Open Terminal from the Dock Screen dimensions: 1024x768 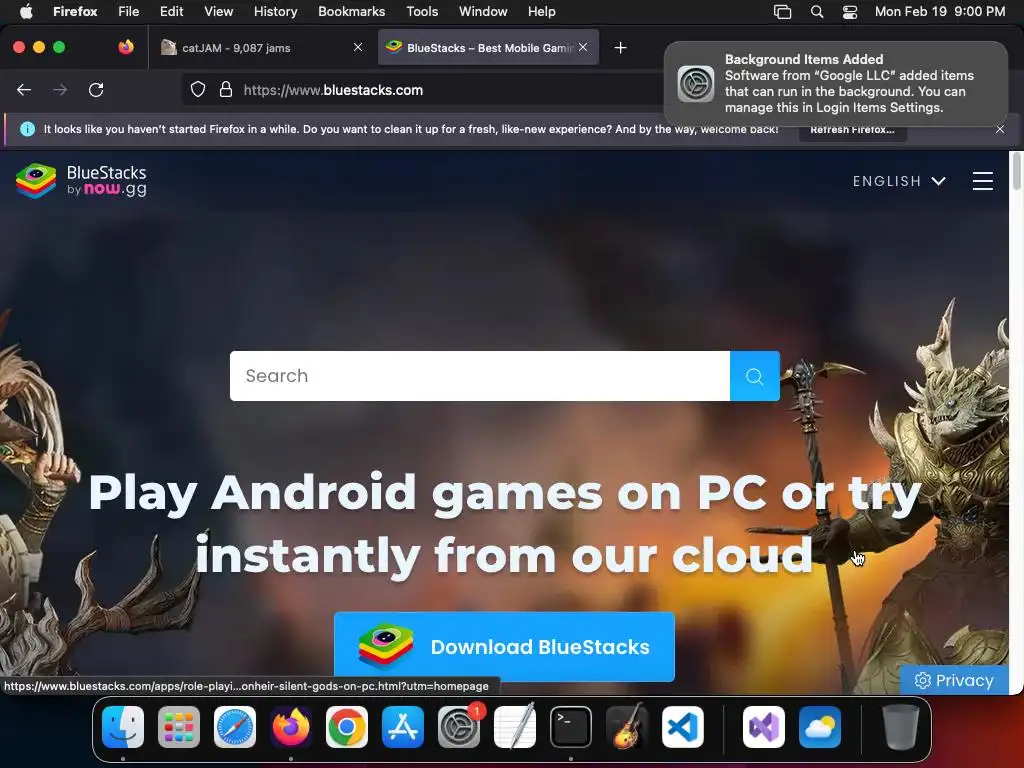point(571,727)
